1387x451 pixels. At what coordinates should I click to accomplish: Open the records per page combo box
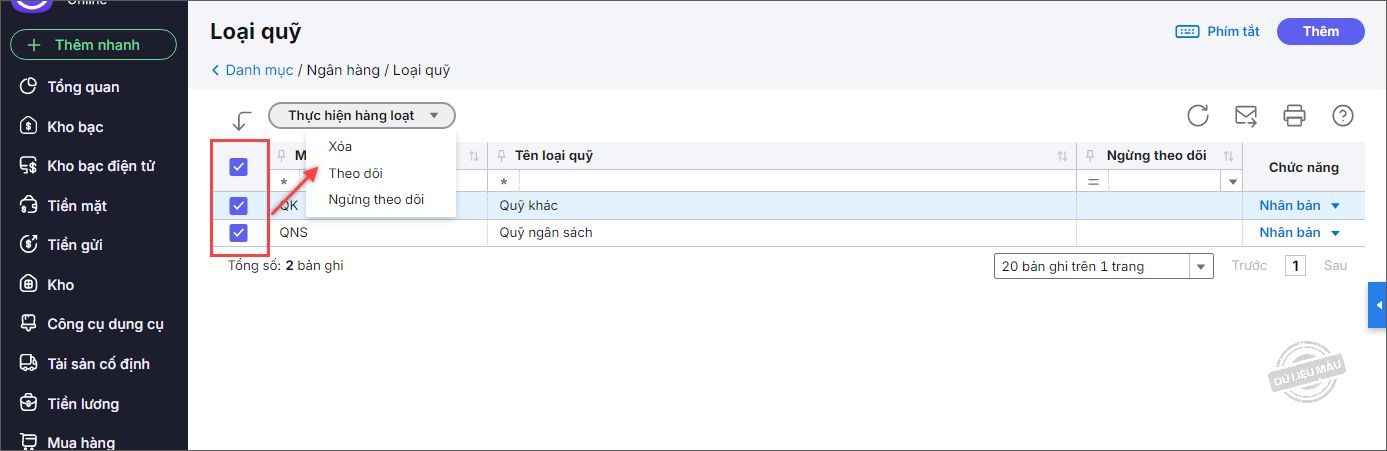coord(1103,266)
